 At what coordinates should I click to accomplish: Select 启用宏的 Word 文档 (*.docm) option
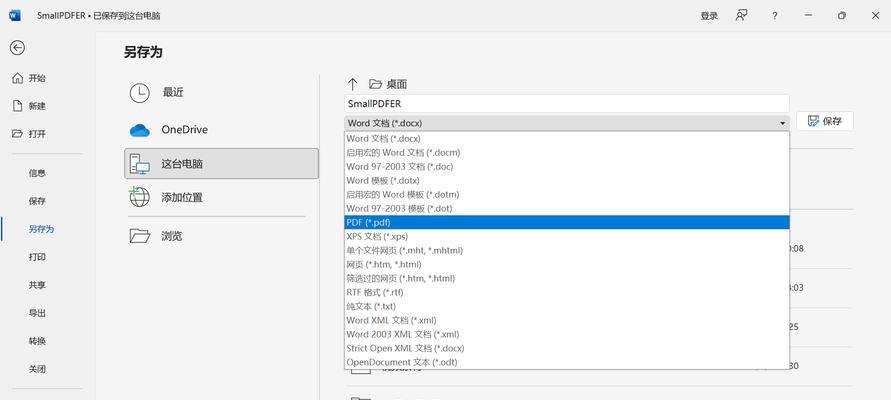(567, 152)
